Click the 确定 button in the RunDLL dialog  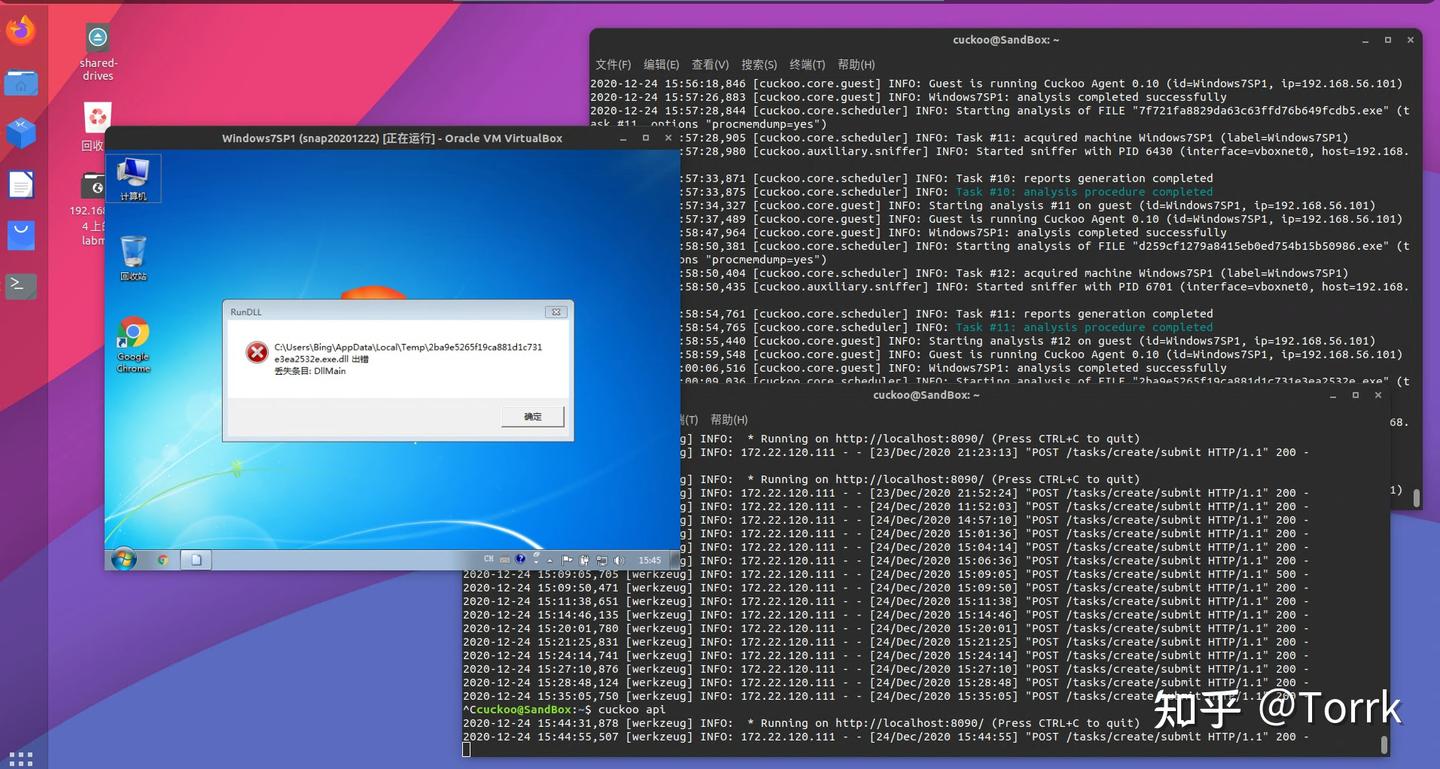[x=531, y=416]
